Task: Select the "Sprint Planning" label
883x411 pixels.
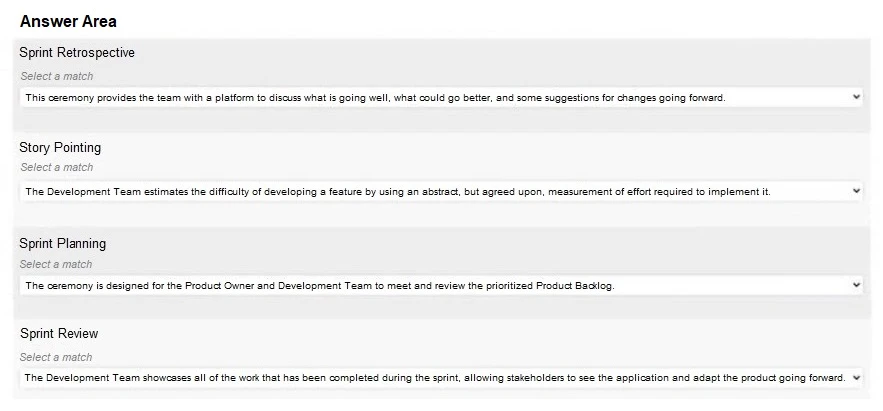Action: (x=62, y=243)
